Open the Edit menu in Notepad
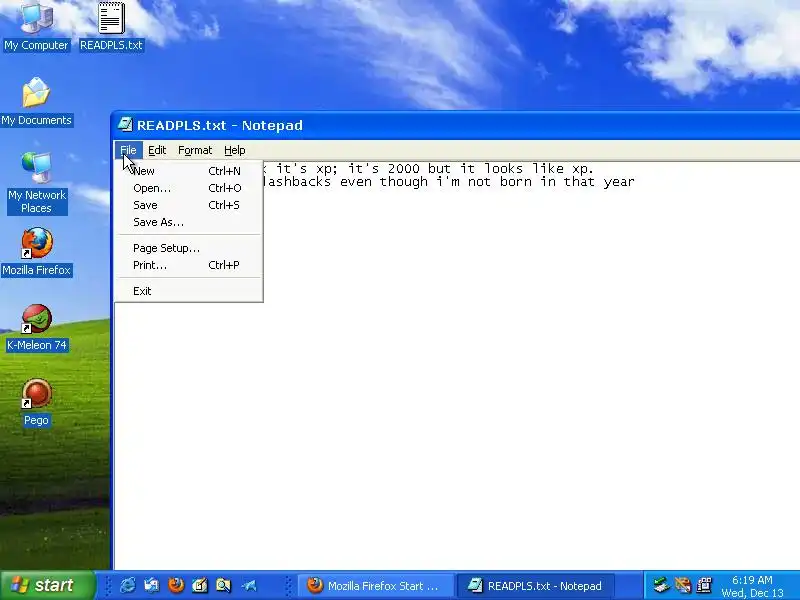The height and width of the screenshot is (600, 800). click(157, 150)
